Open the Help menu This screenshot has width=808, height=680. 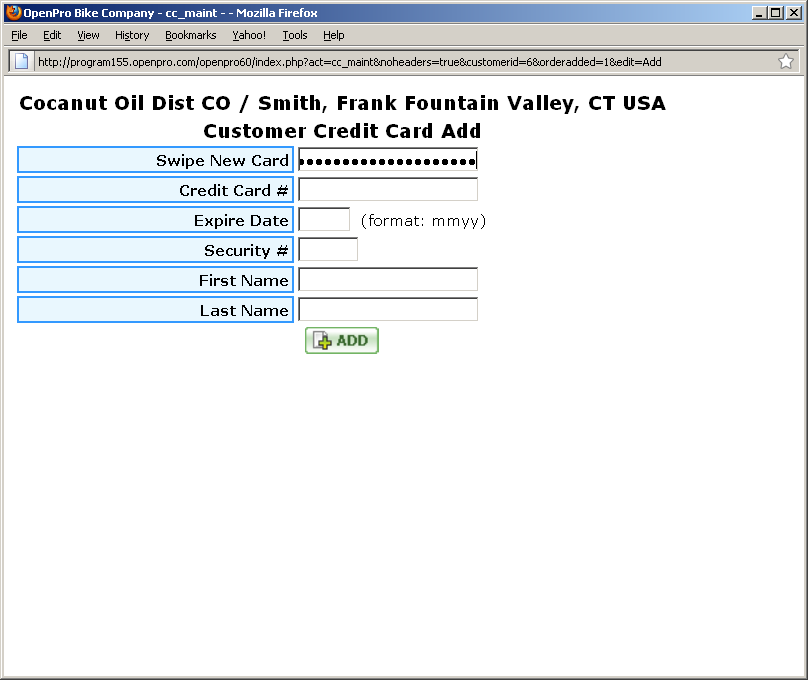(x=334, y=35)
